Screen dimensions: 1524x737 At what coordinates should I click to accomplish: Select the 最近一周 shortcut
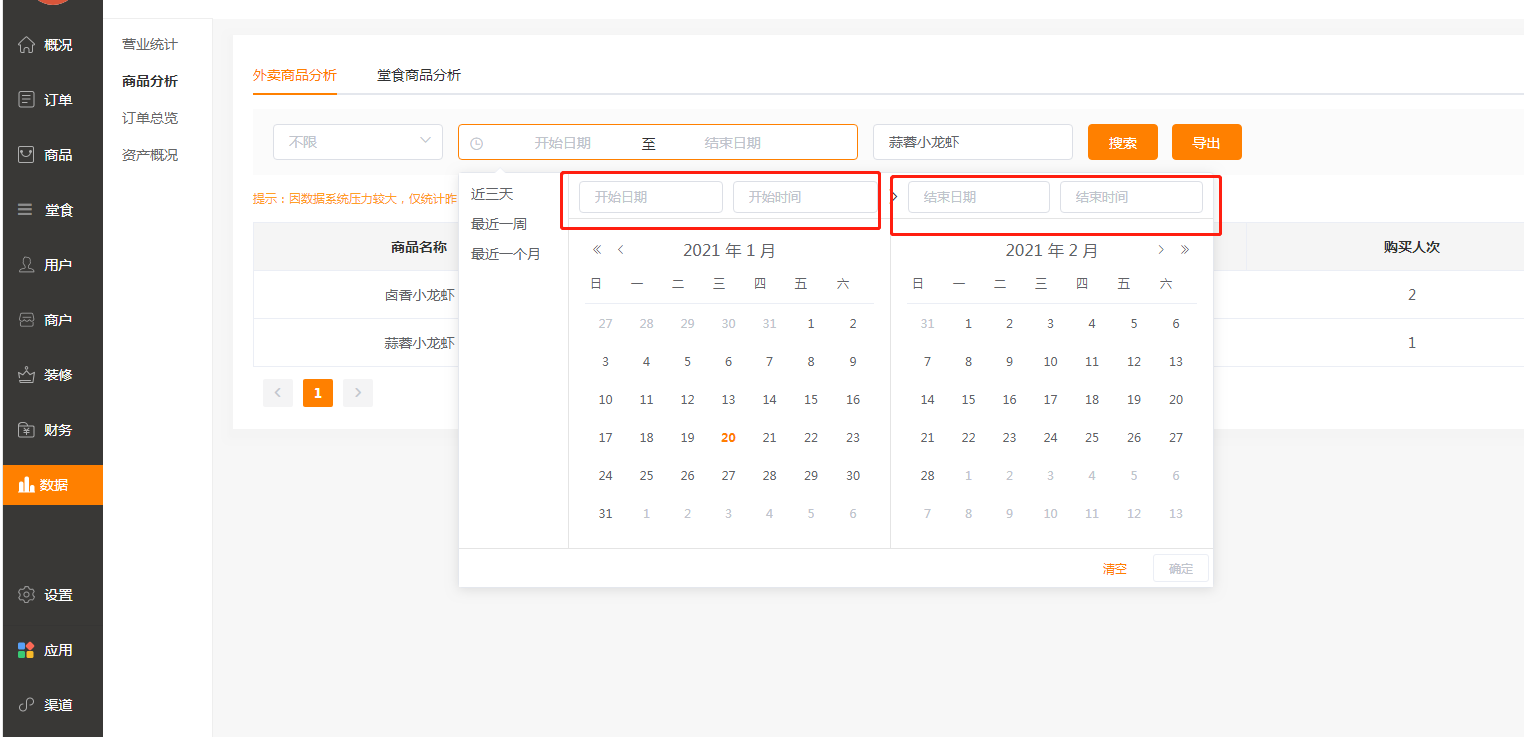[x=499, y=224]
